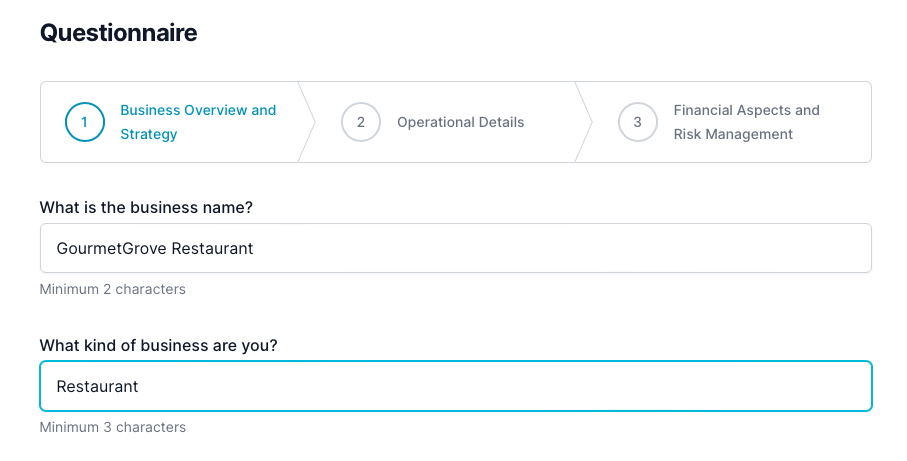Image resolution: width=907 pixels, height=461 pixels.
Task: Click the step 1 number circle
Action: [85, 122]
